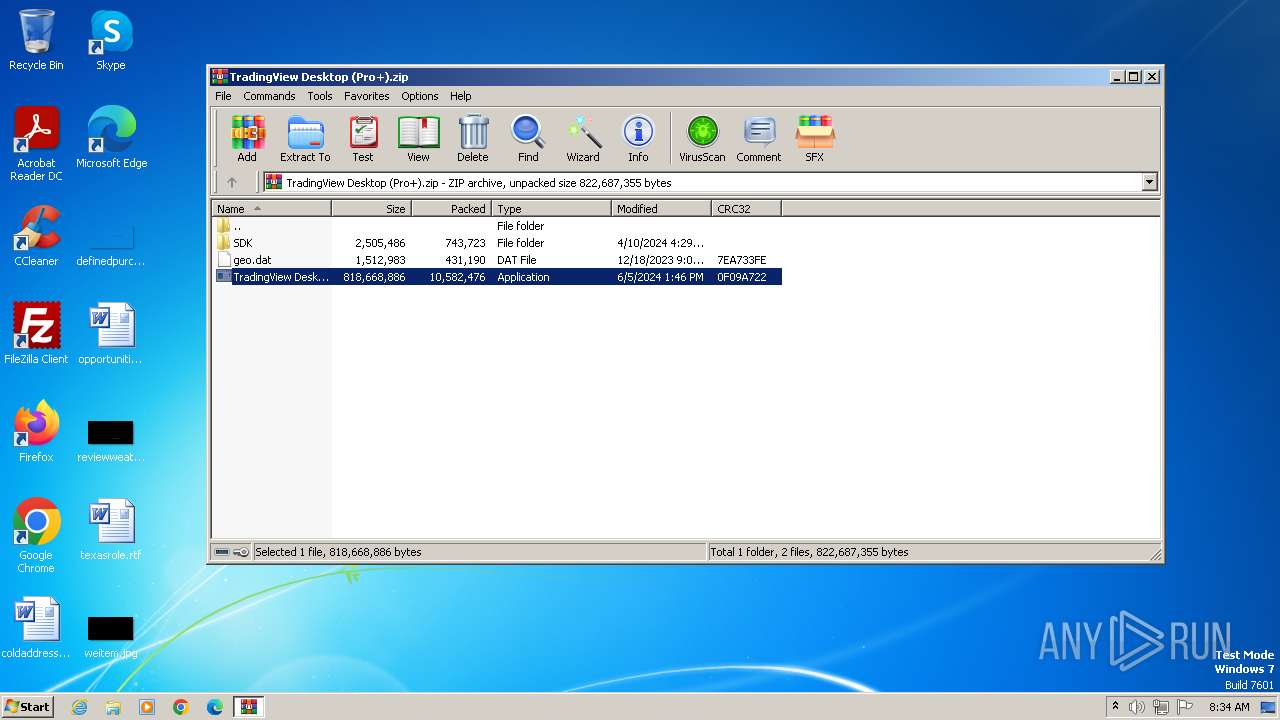Select the TradingView Desk... application row
Image resolution: width=1280 pixels, height=720 pixels.
(x=498, y=277)
